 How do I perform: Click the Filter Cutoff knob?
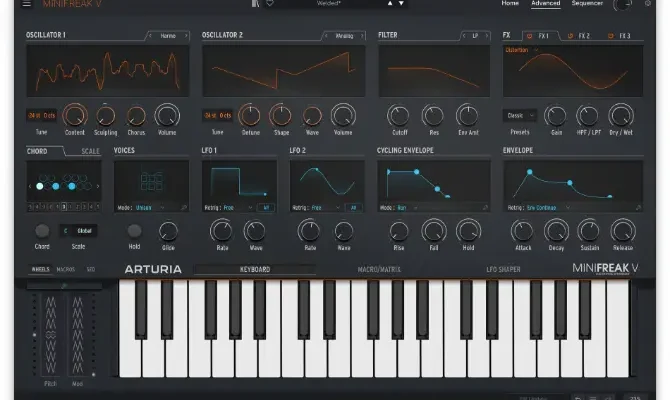pos(398,116)
